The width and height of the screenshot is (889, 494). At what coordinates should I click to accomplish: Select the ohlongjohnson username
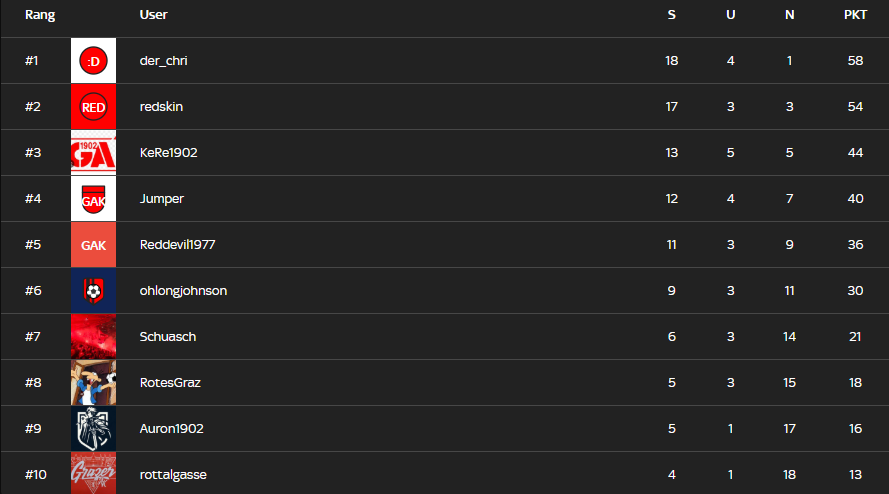[x=183, y=291]
